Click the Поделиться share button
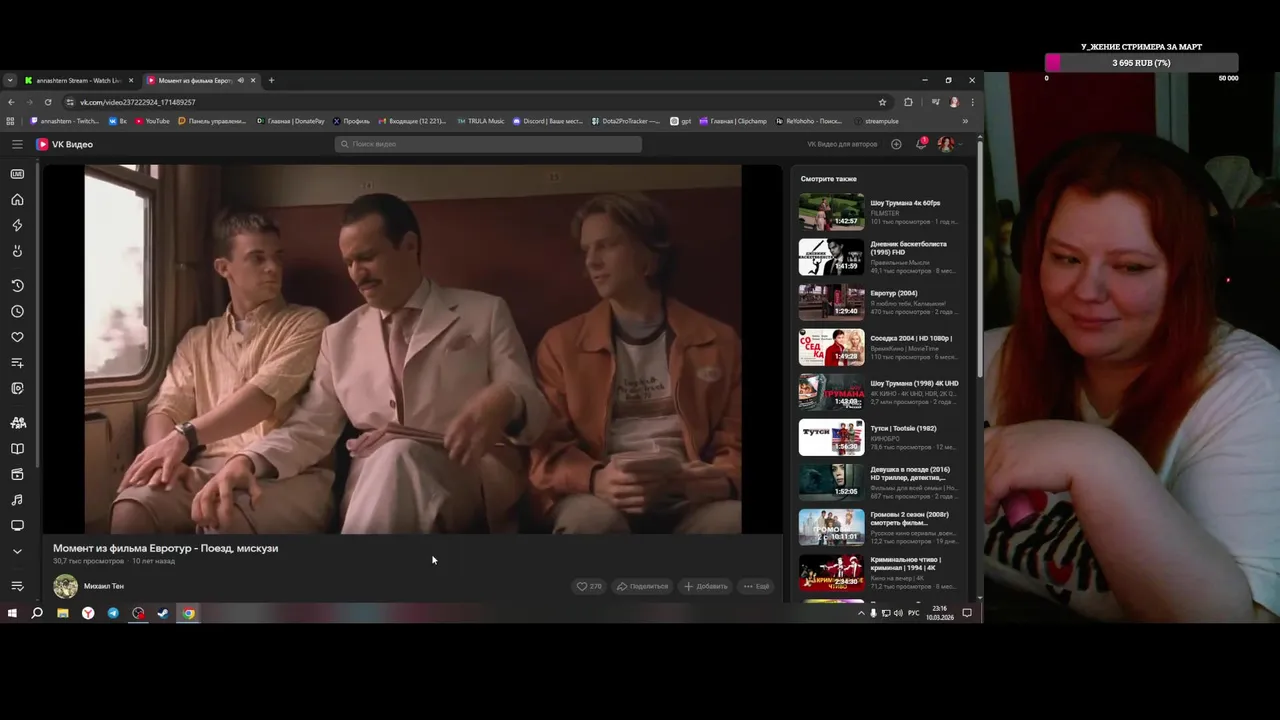Viewport: 1280px width, 720px height. click(x=642, y=586)
